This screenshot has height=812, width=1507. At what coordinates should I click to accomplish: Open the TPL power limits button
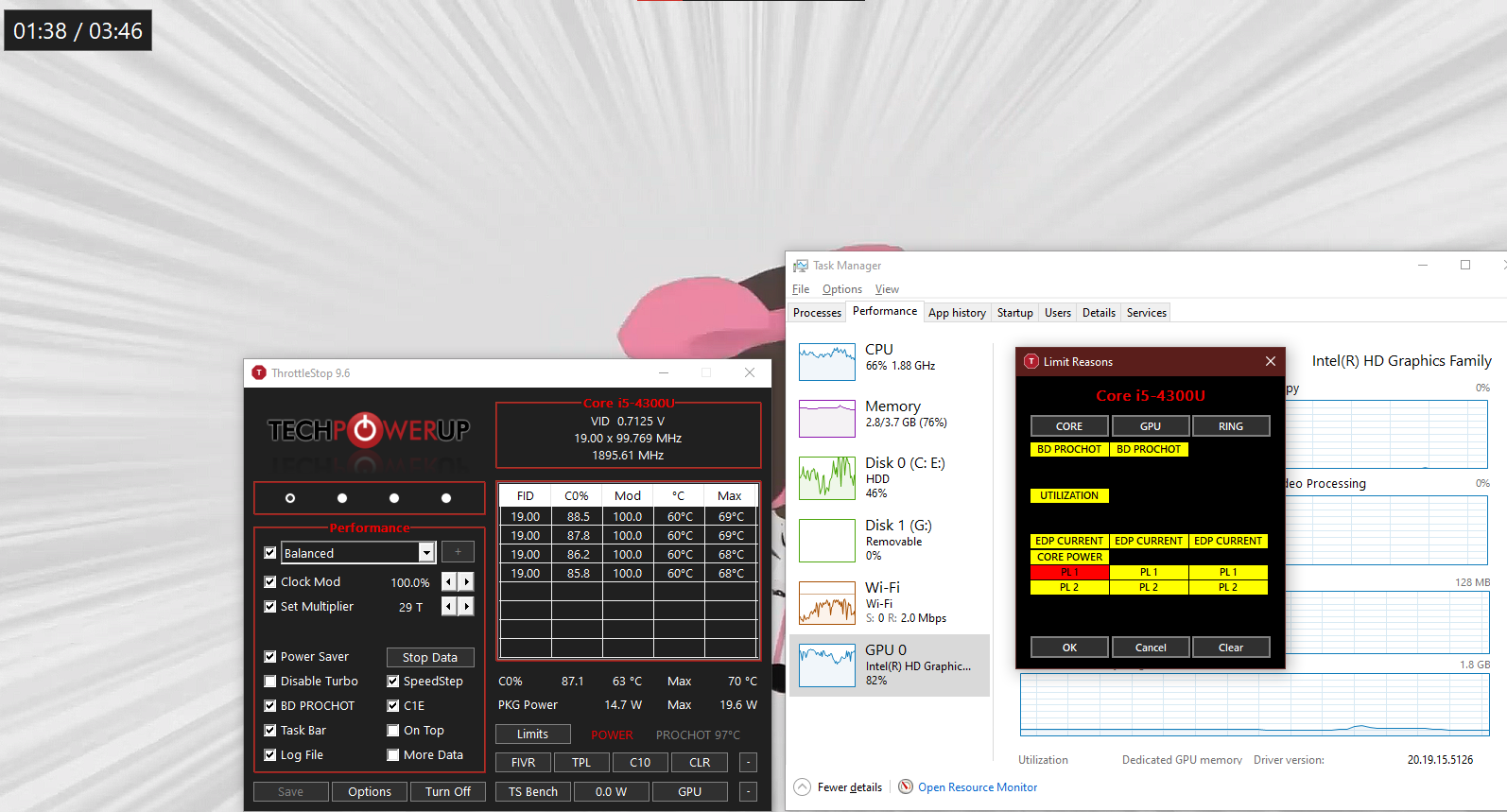[x=581, y=763]
